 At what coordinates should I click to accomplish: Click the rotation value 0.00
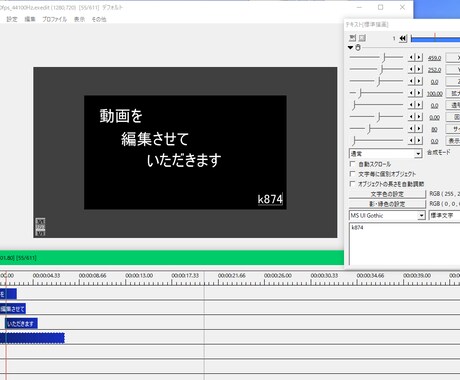click(x=434, y=118)
